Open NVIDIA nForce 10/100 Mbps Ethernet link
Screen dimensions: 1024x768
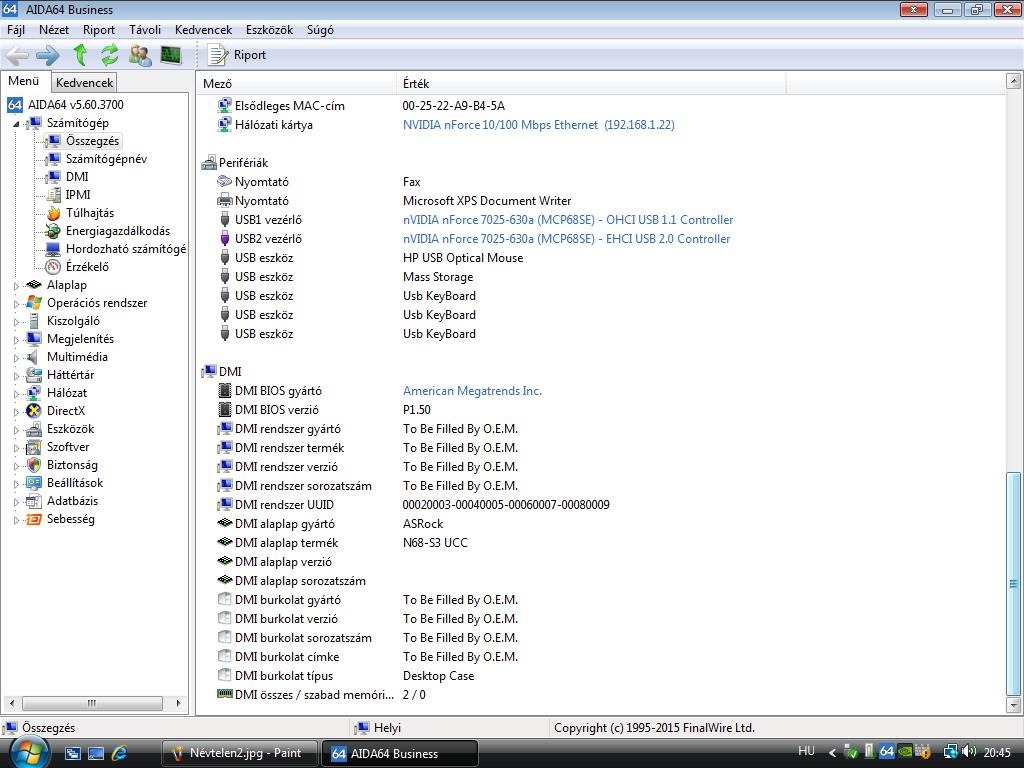click(539, 125)
